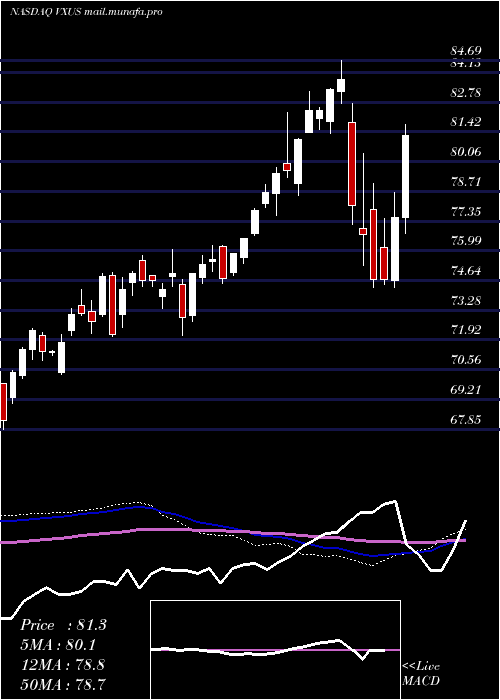Select the 71.92 price axis label
This screenshot has width=500, height=700.
(x=466, y=330)
